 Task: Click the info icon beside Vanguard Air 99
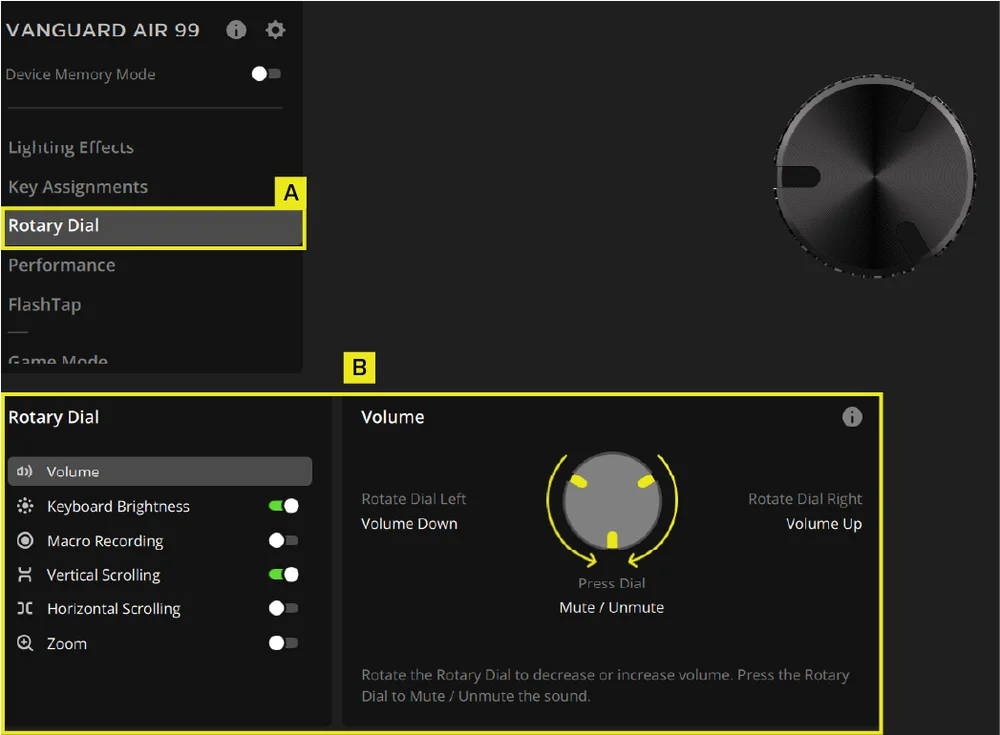[x=236, y=30]
